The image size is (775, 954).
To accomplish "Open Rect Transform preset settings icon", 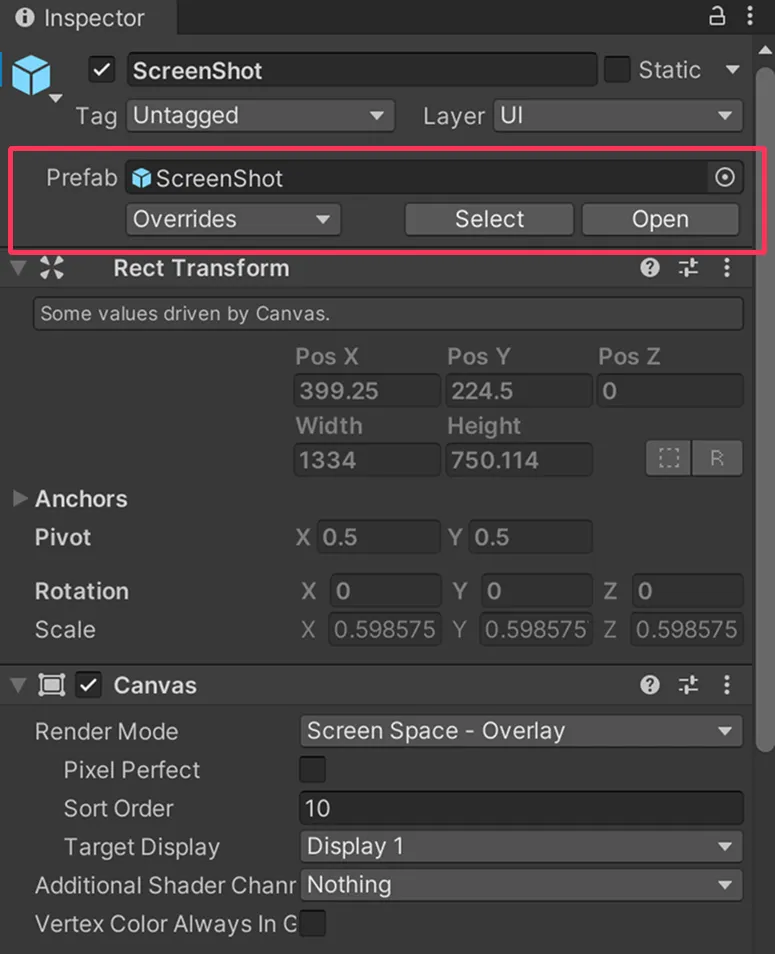I will click(688, 268).
